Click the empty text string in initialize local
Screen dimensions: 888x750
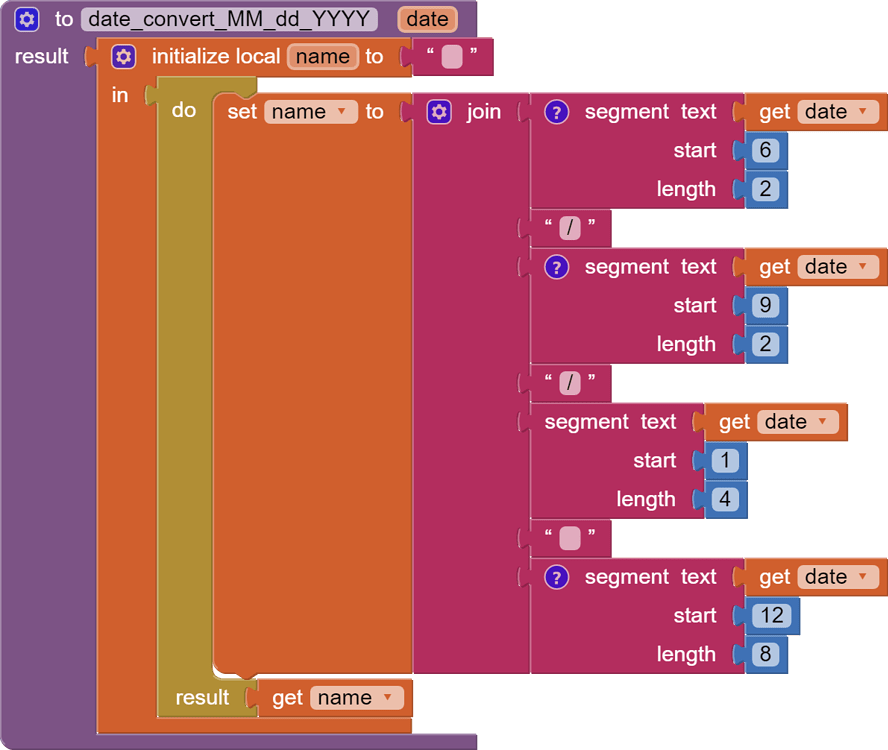(452, 57)
